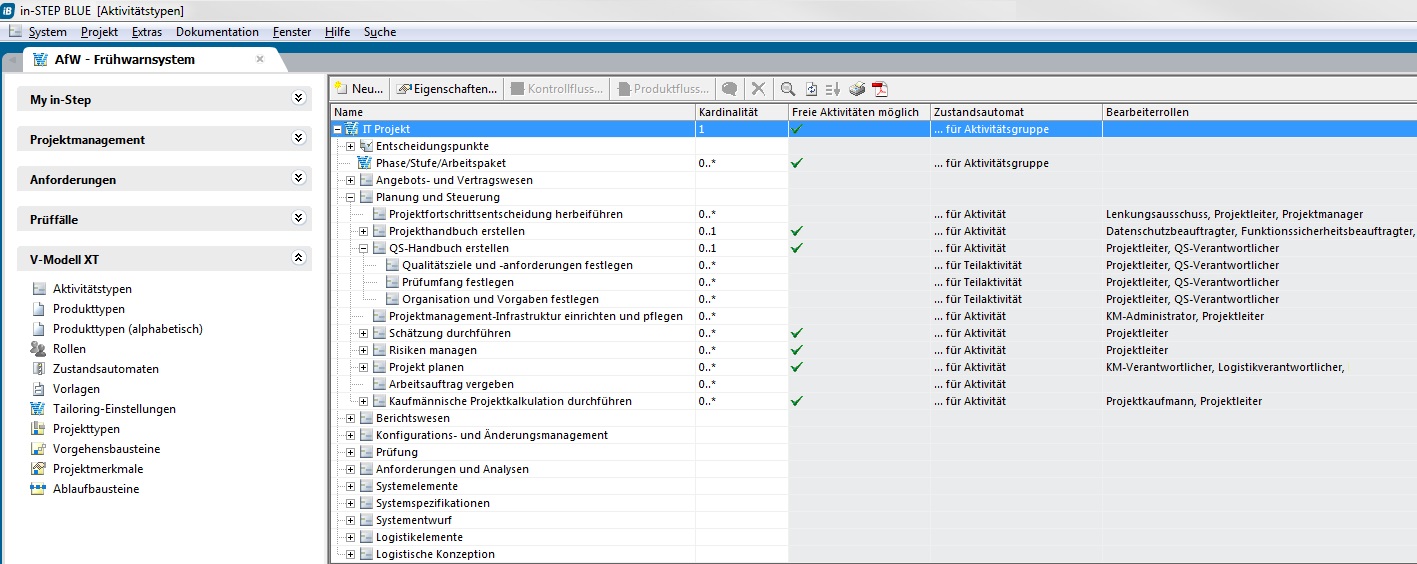Screen dimensions: 1417x564
Task: Expand the My in-Step sidebar section
Action: (298, 99)
